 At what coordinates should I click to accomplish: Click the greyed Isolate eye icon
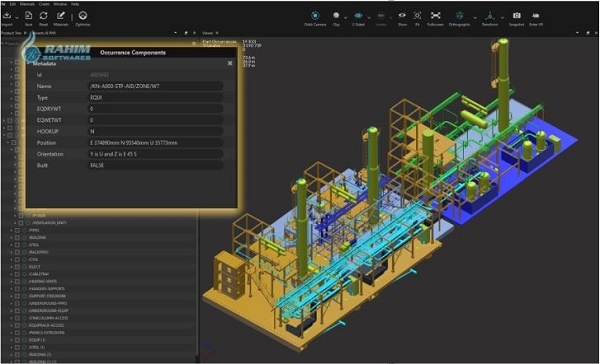(x=381, y=15)
